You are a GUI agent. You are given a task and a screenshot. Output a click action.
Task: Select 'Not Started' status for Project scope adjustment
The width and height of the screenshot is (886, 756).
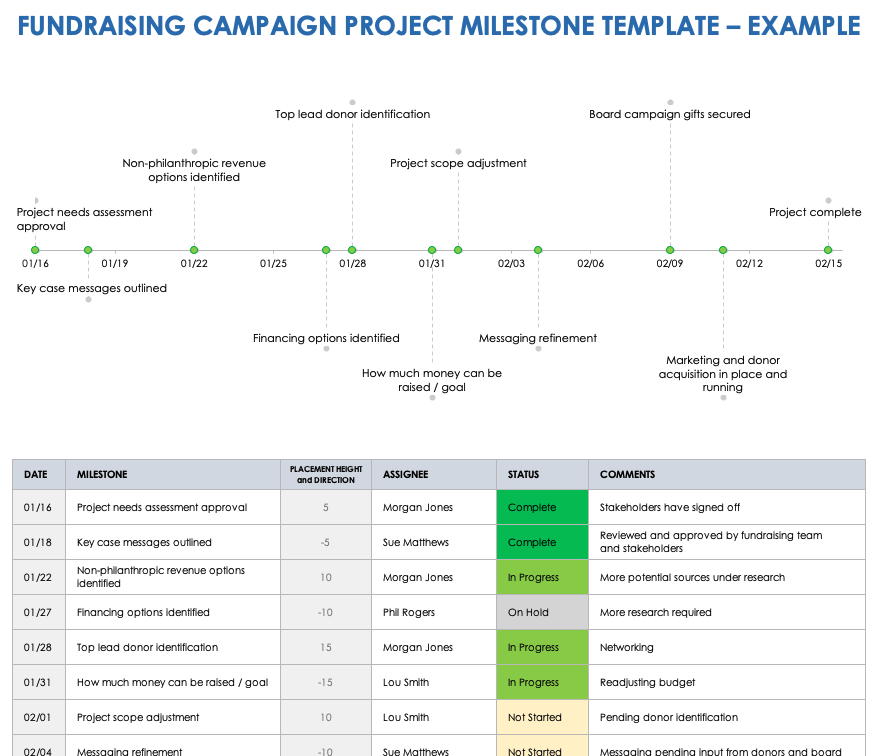pyautogui.click(x=542, y=717)
